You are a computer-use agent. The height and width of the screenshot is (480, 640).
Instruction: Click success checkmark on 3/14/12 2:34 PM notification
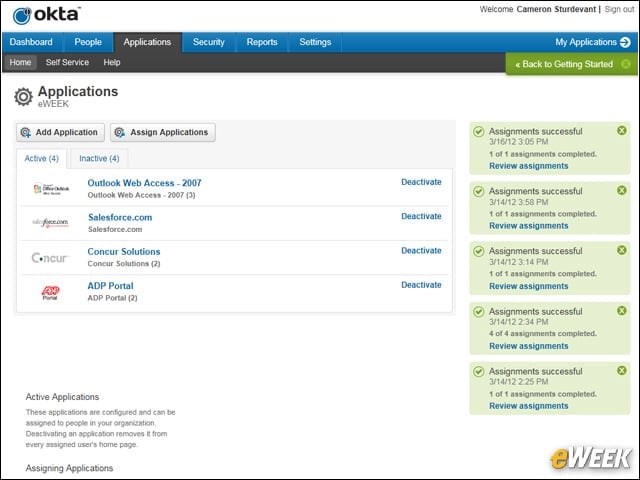479,312
